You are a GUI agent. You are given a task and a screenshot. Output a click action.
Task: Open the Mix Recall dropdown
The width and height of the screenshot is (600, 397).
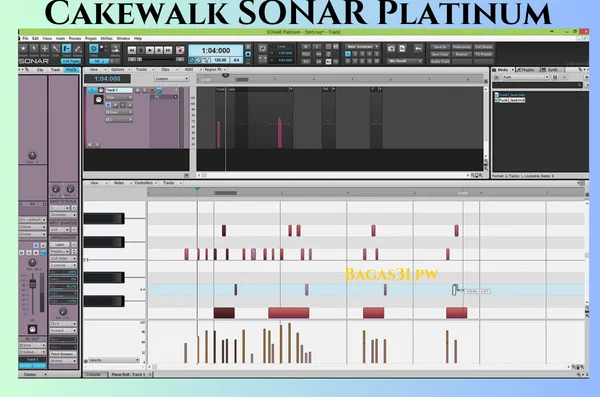(404, 61)
